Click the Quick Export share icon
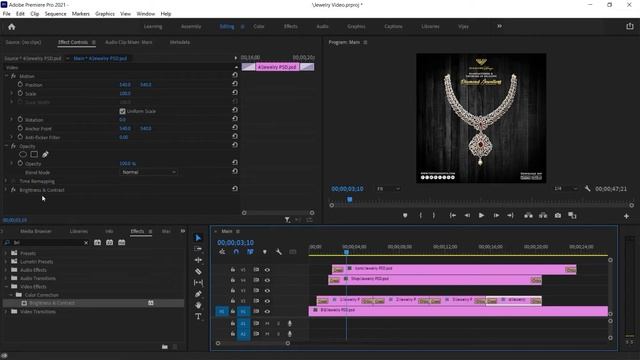 [x=630, y=26]
